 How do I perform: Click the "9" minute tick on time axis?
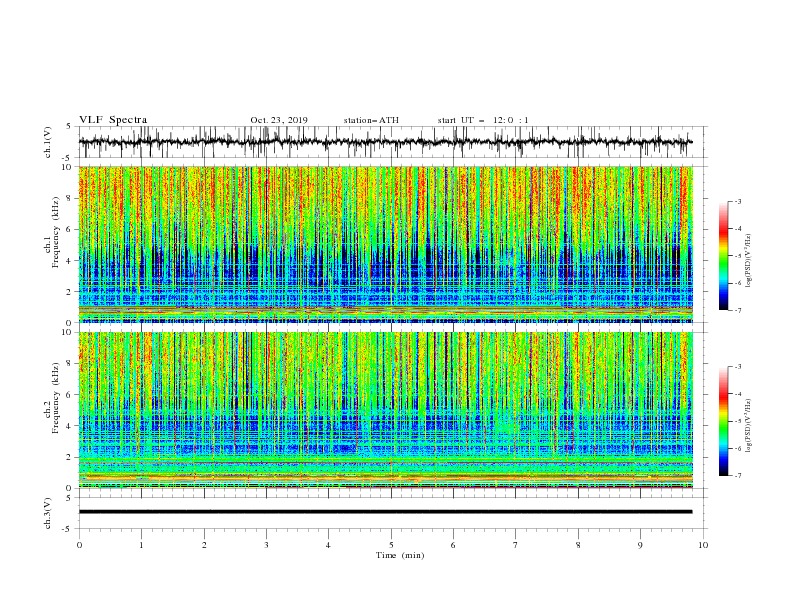pyautogui.click(x=640, y=545)
